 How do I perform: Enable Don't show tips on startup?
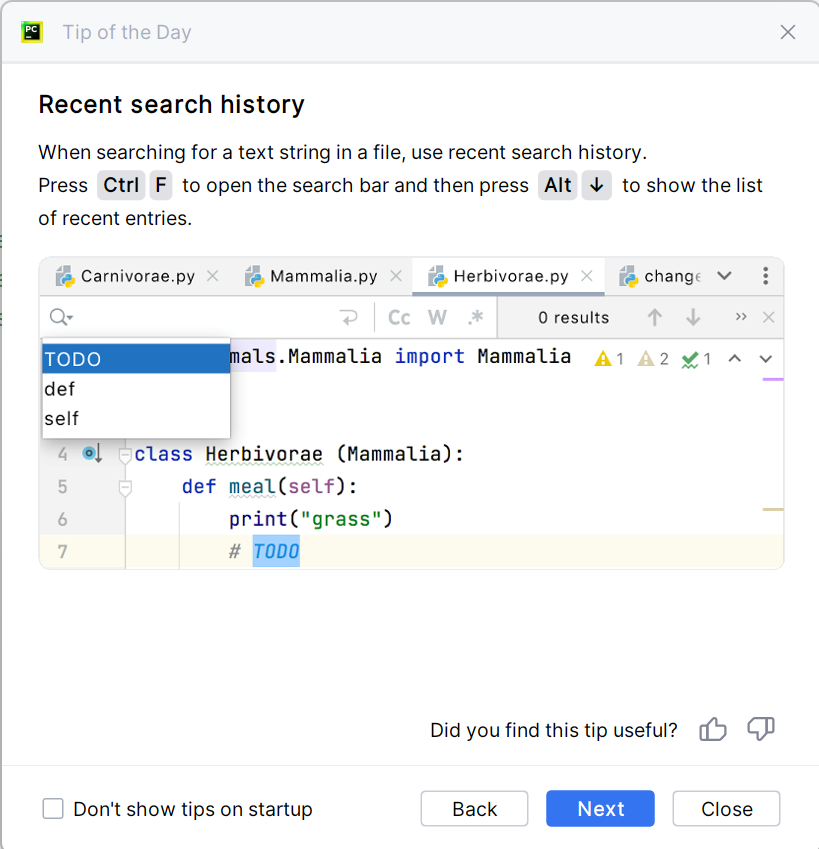click(x=53, y=809)
